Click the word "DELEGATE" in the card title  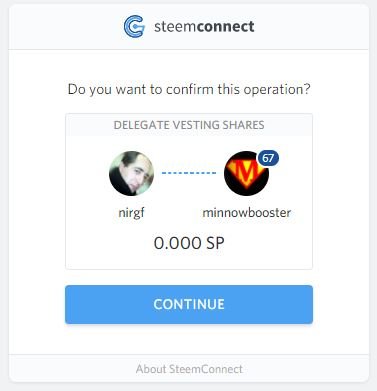click(x=142, y=125)
